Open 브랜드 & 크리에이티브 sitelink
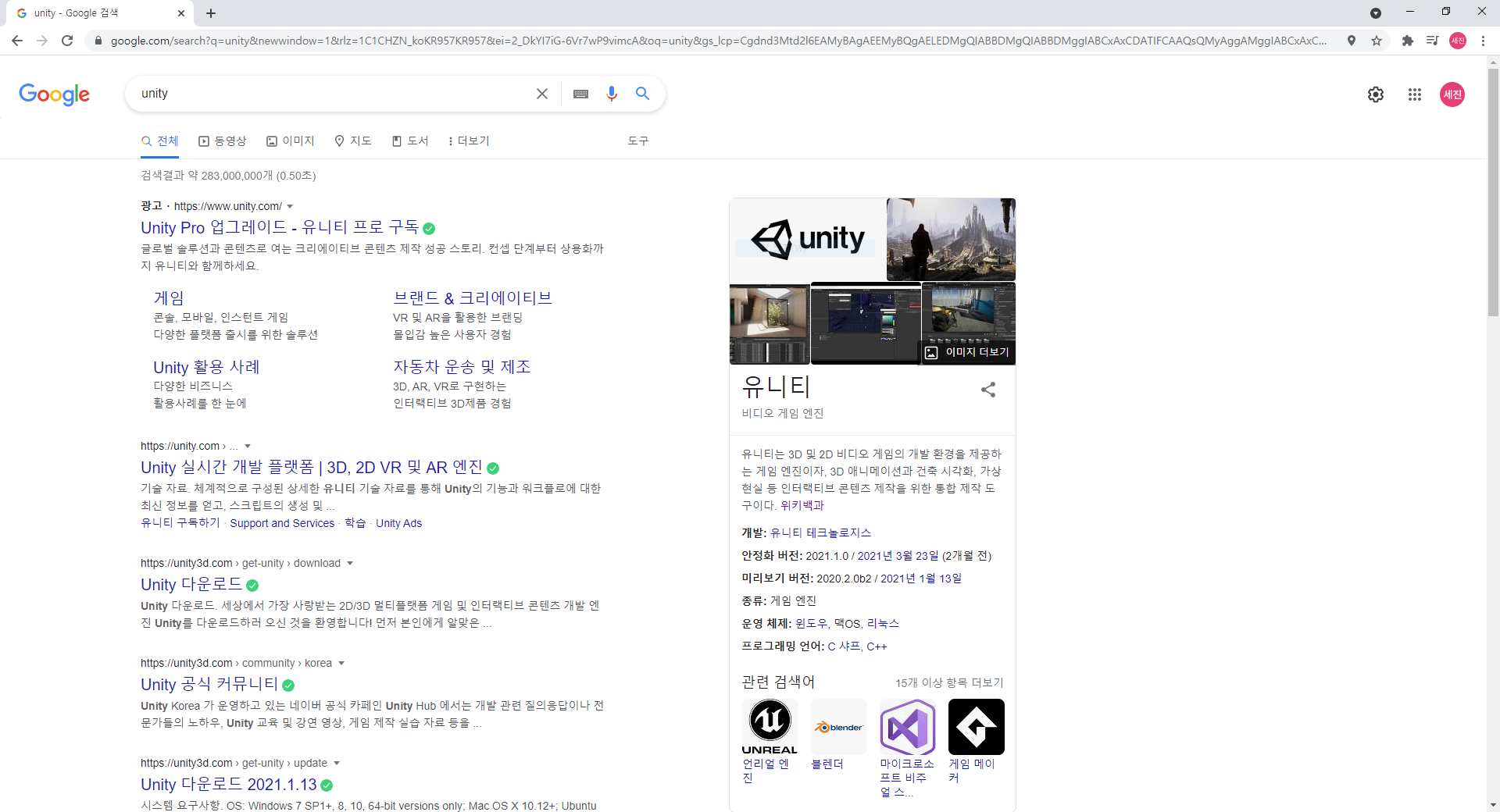The image size is (1500, 812). click(473, 298)
